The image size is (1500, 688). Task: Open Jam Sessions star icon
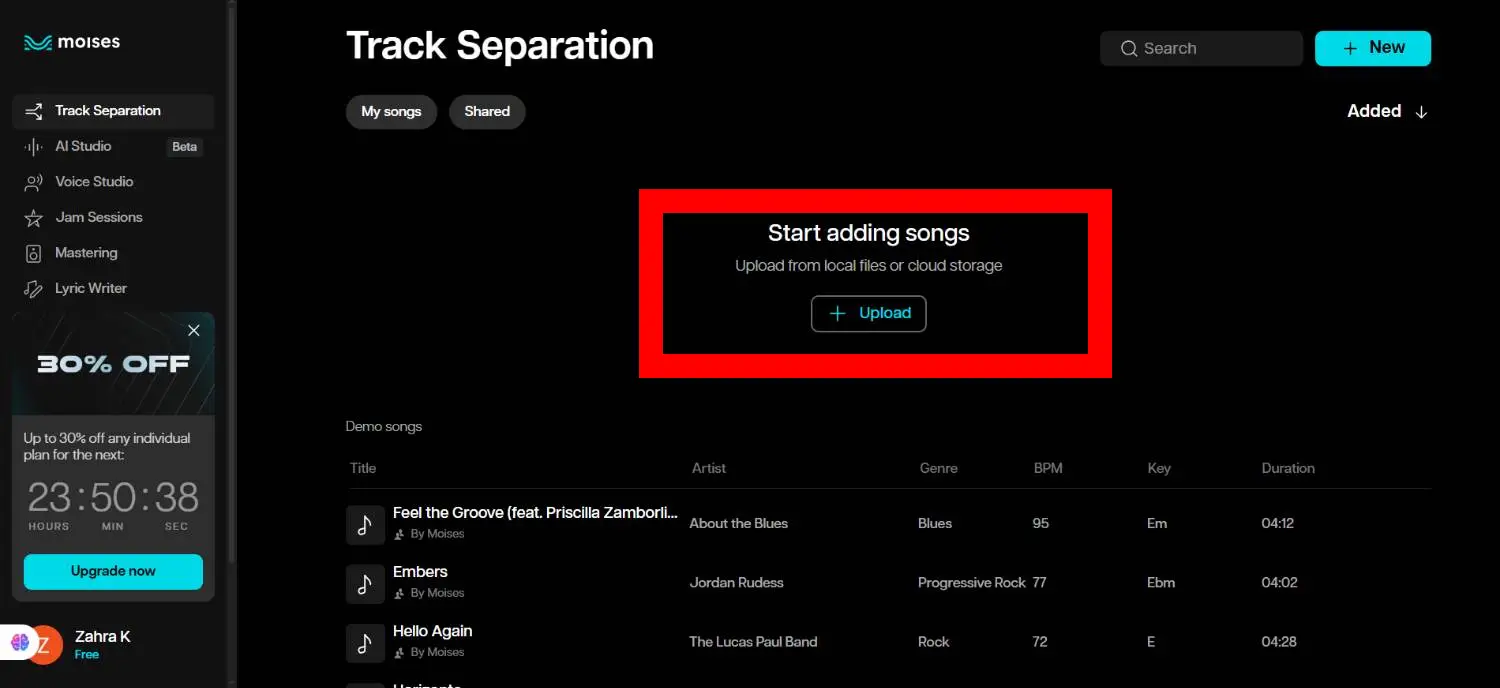[34, 218]
